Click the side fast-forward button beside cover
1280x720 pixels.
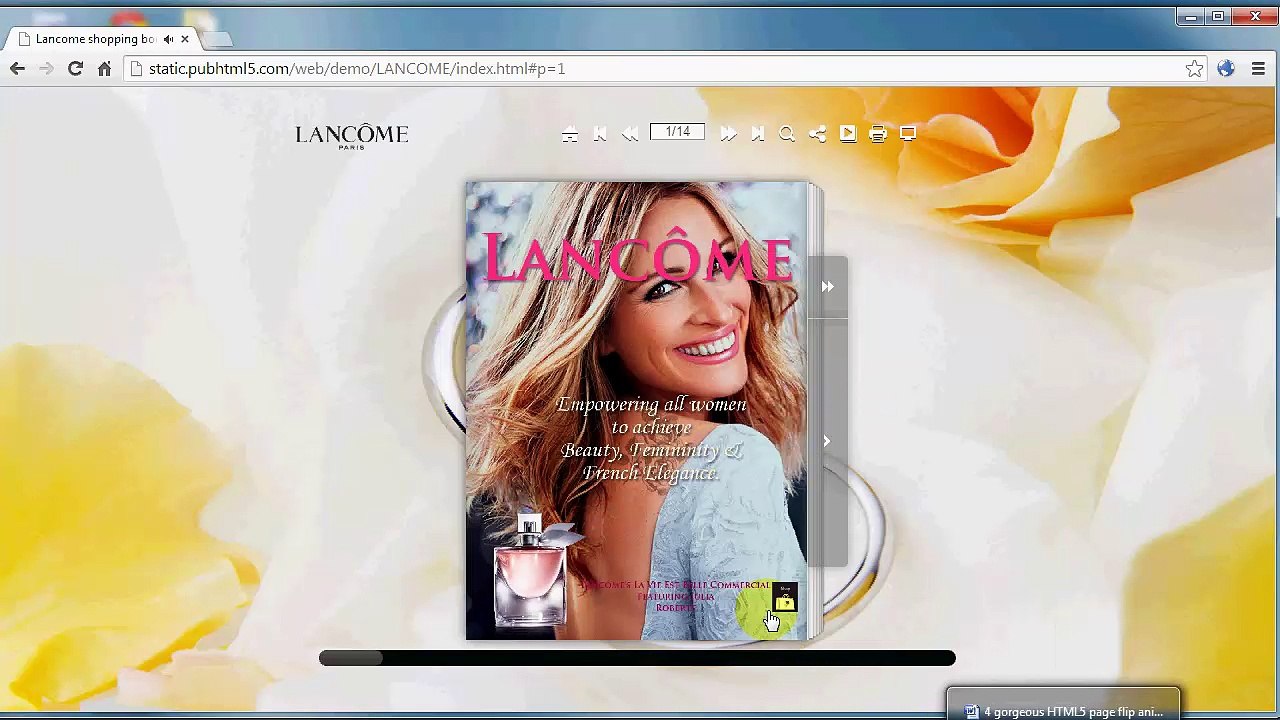(827, 287)
